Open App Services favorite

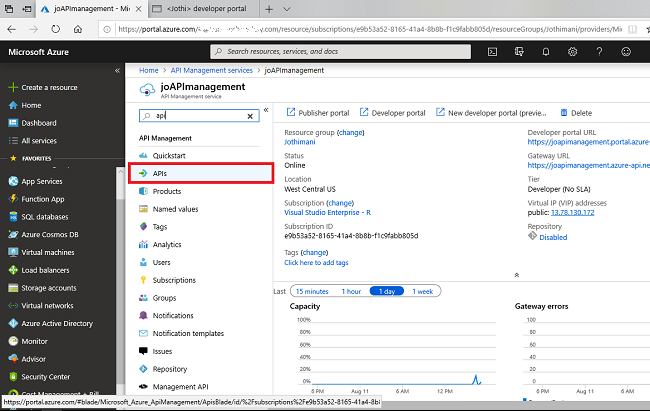(36, 181)
